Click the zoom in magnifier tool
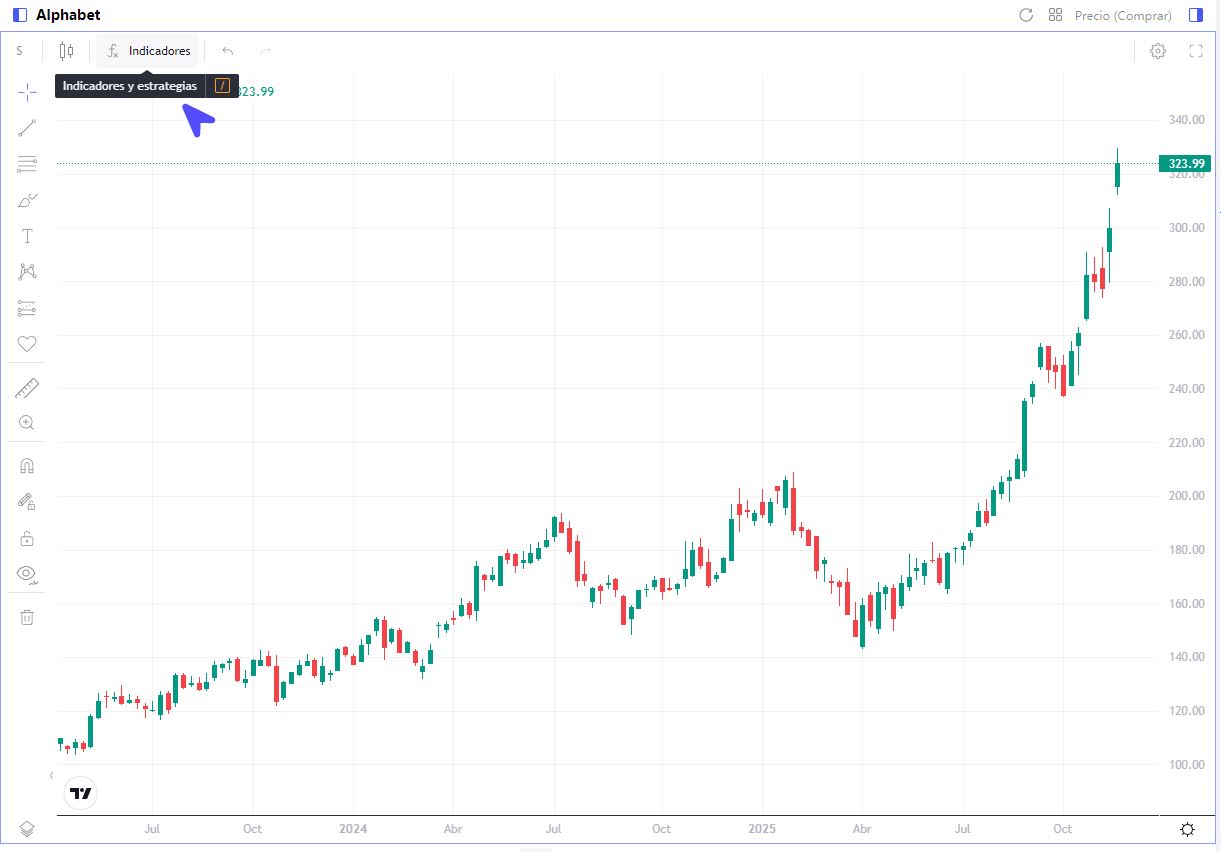The height and width of the screenshot is (852, 1221). coord(27,423)
